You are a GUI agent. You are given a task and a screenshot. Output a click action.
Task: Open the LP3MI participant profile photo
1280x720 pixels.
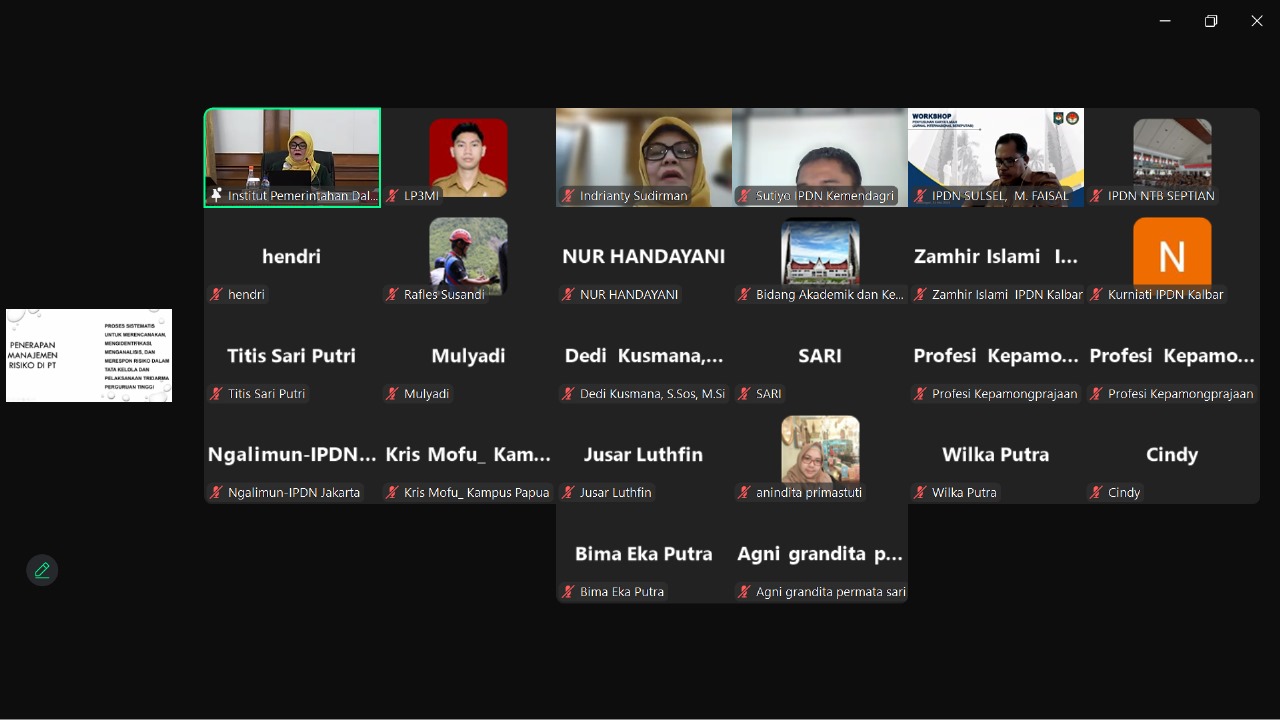(x=468, y=157)
